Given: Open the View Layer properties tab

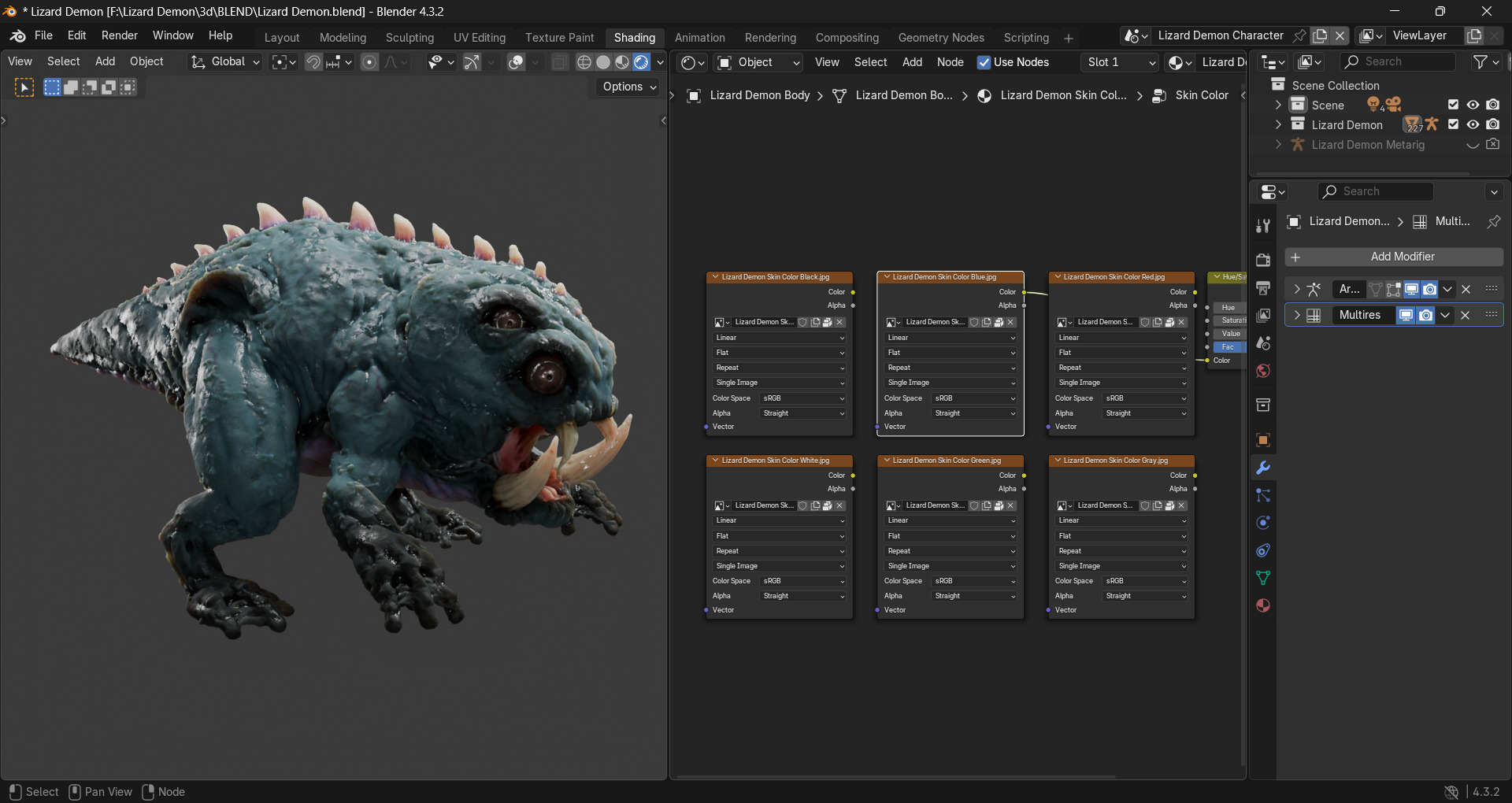Looking at the screenshot, I should coord(1263,316).
